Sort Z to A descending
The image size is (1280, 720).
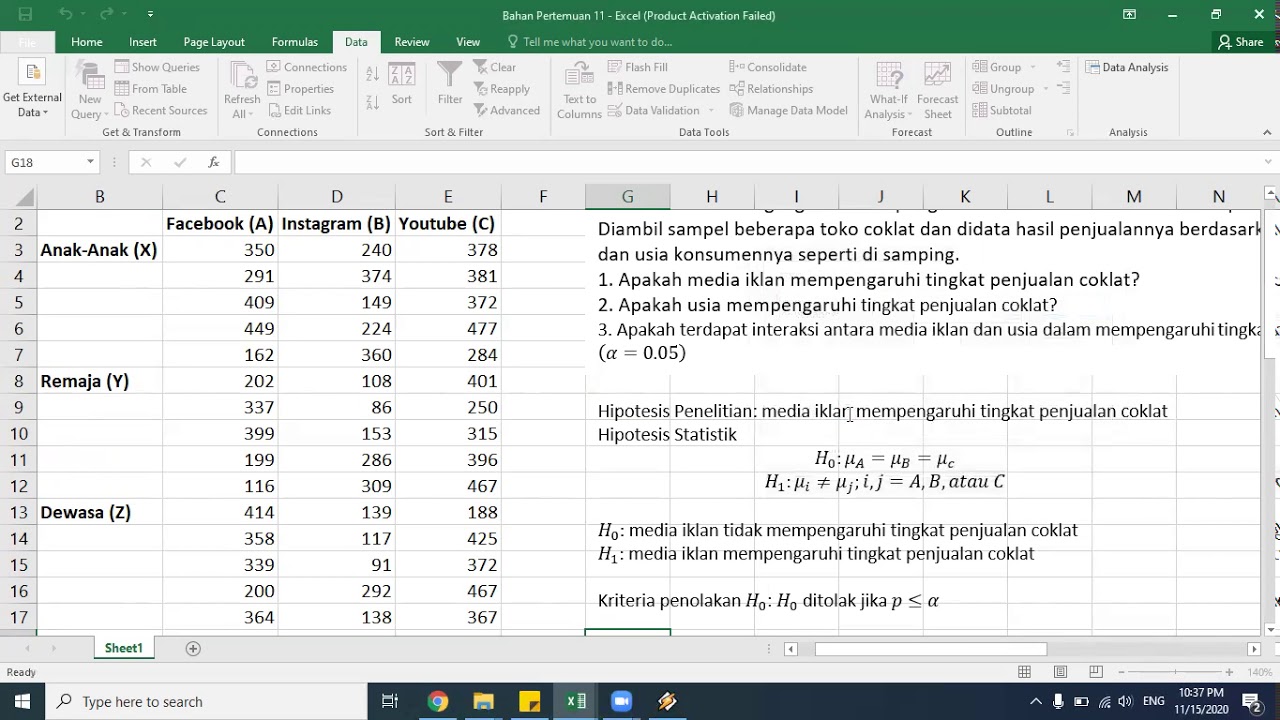(x=372, y=104)
